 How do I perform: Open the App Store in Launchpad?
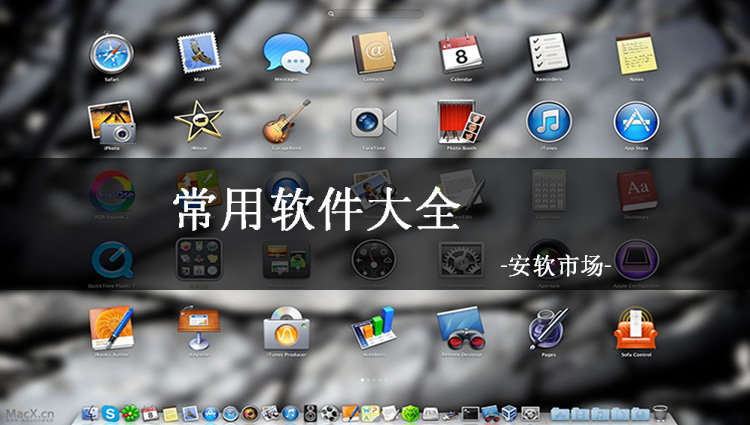click(636, 122)
